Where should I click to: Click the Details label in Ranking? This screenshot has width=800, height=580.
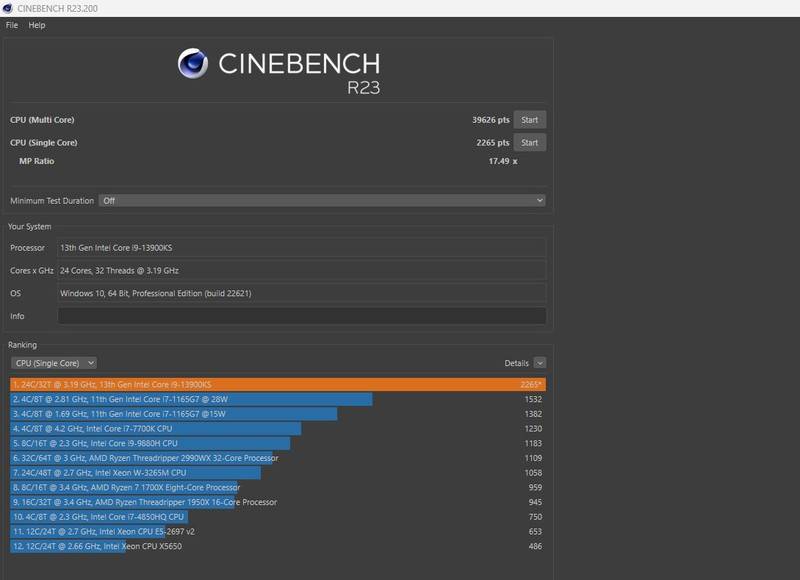pos(516,363)
